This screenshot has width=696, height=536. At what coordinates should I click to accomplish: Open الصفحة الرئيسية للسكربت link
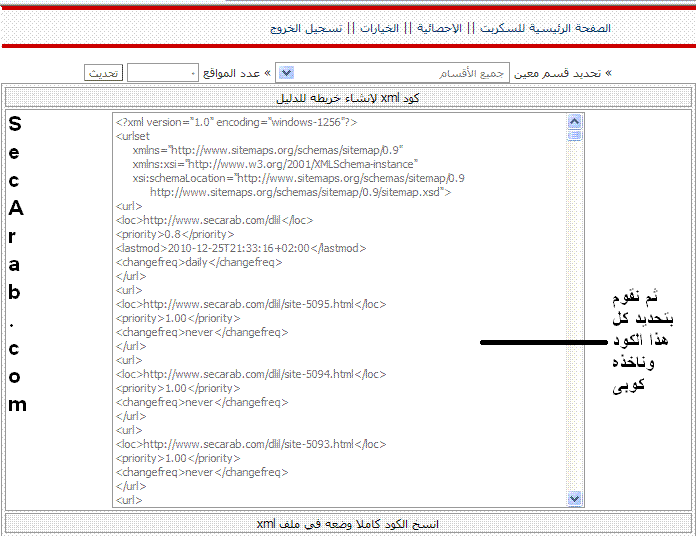point(545,28)
